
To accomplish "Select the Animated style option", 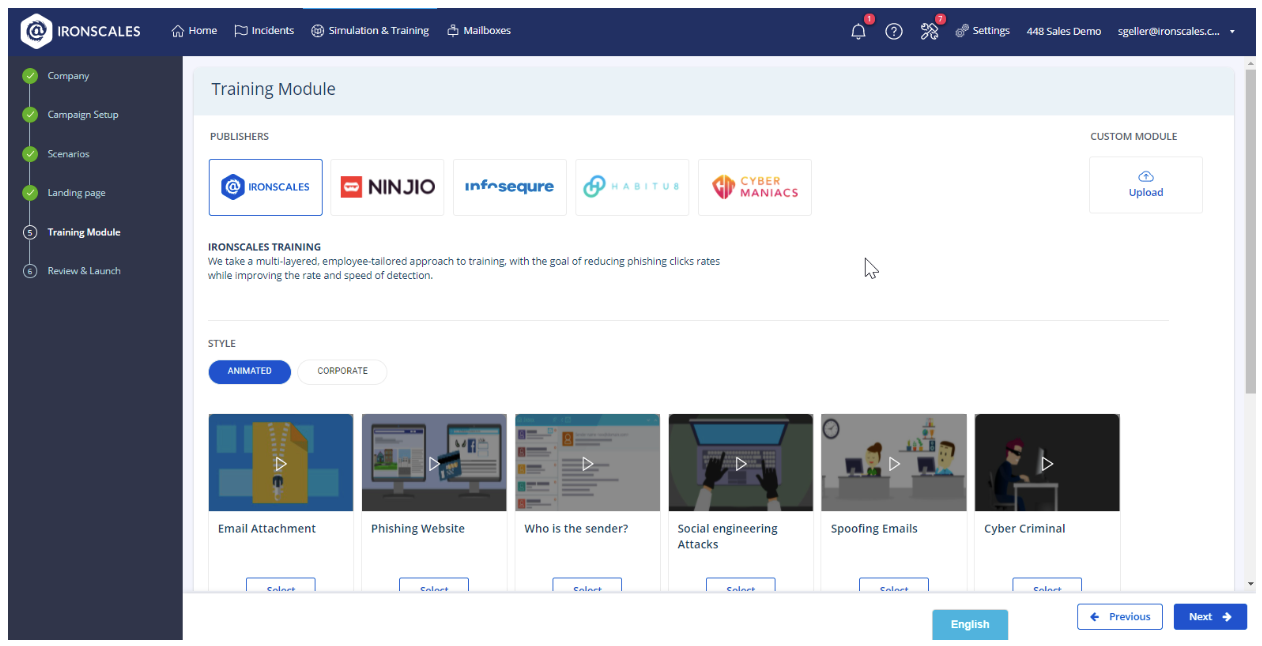I will click(x=249, y=371).
